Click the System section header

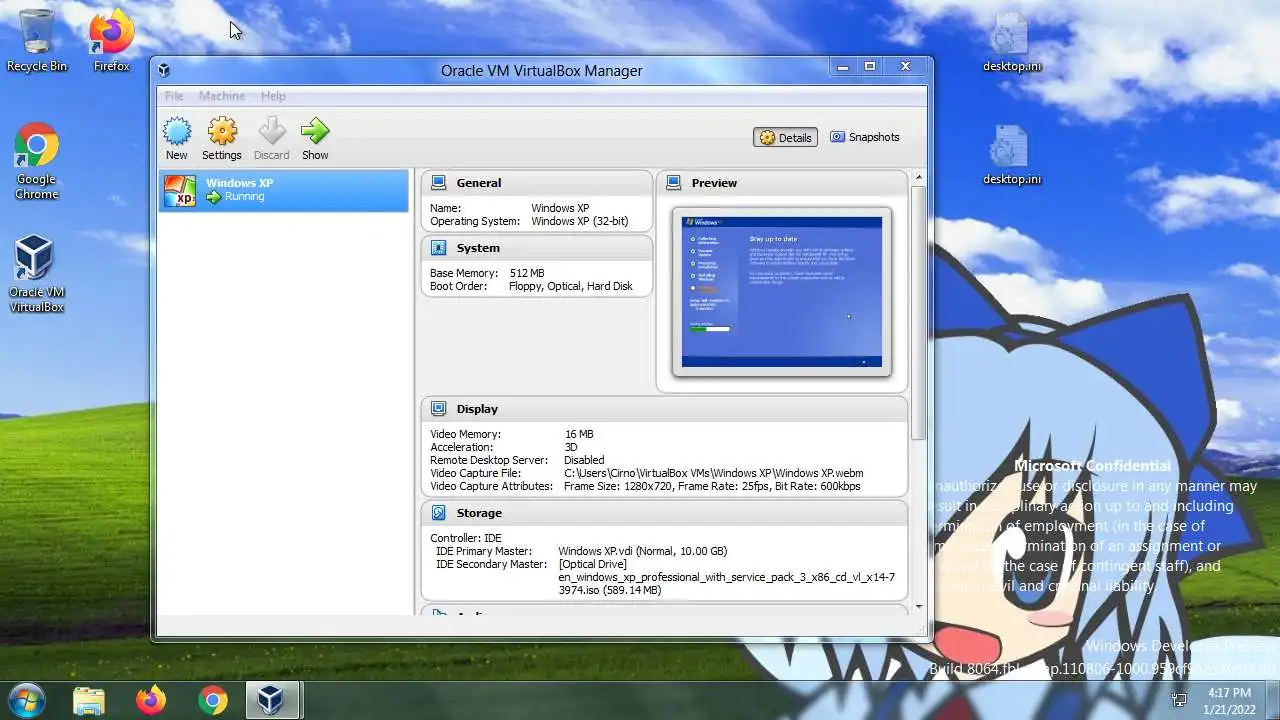click(537, 248)
